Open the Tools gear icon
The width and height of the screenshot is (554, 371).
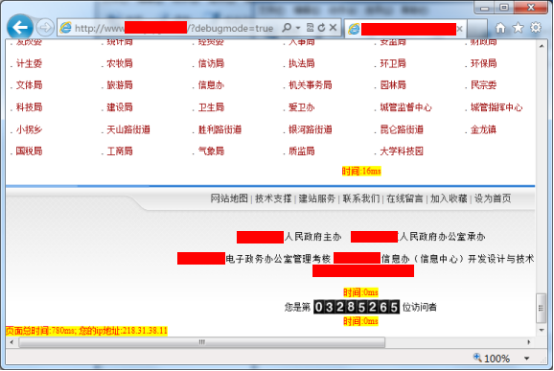point(536,28)
